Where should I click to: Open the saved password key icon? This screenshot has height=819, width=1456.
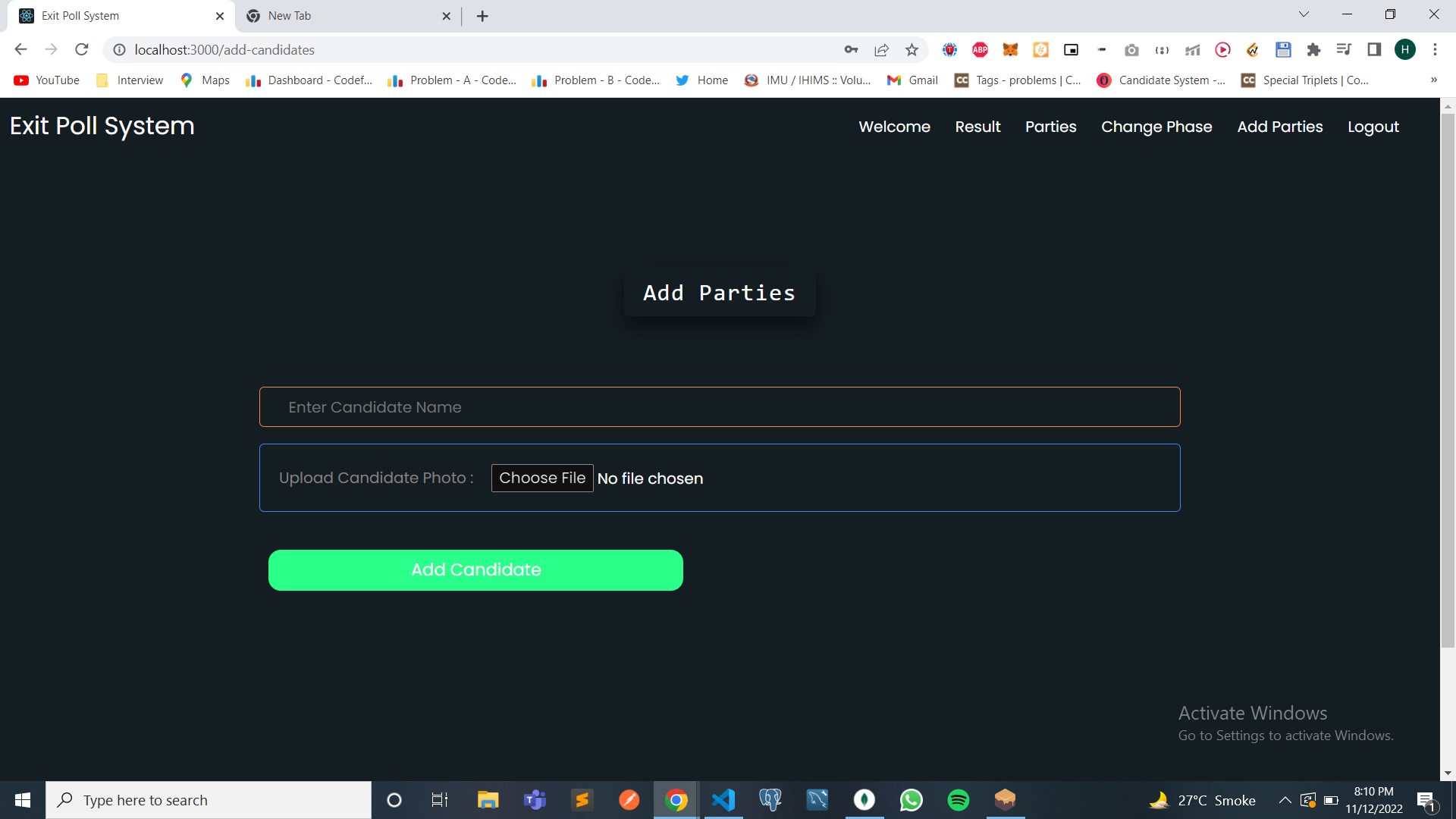click(851, 50)
